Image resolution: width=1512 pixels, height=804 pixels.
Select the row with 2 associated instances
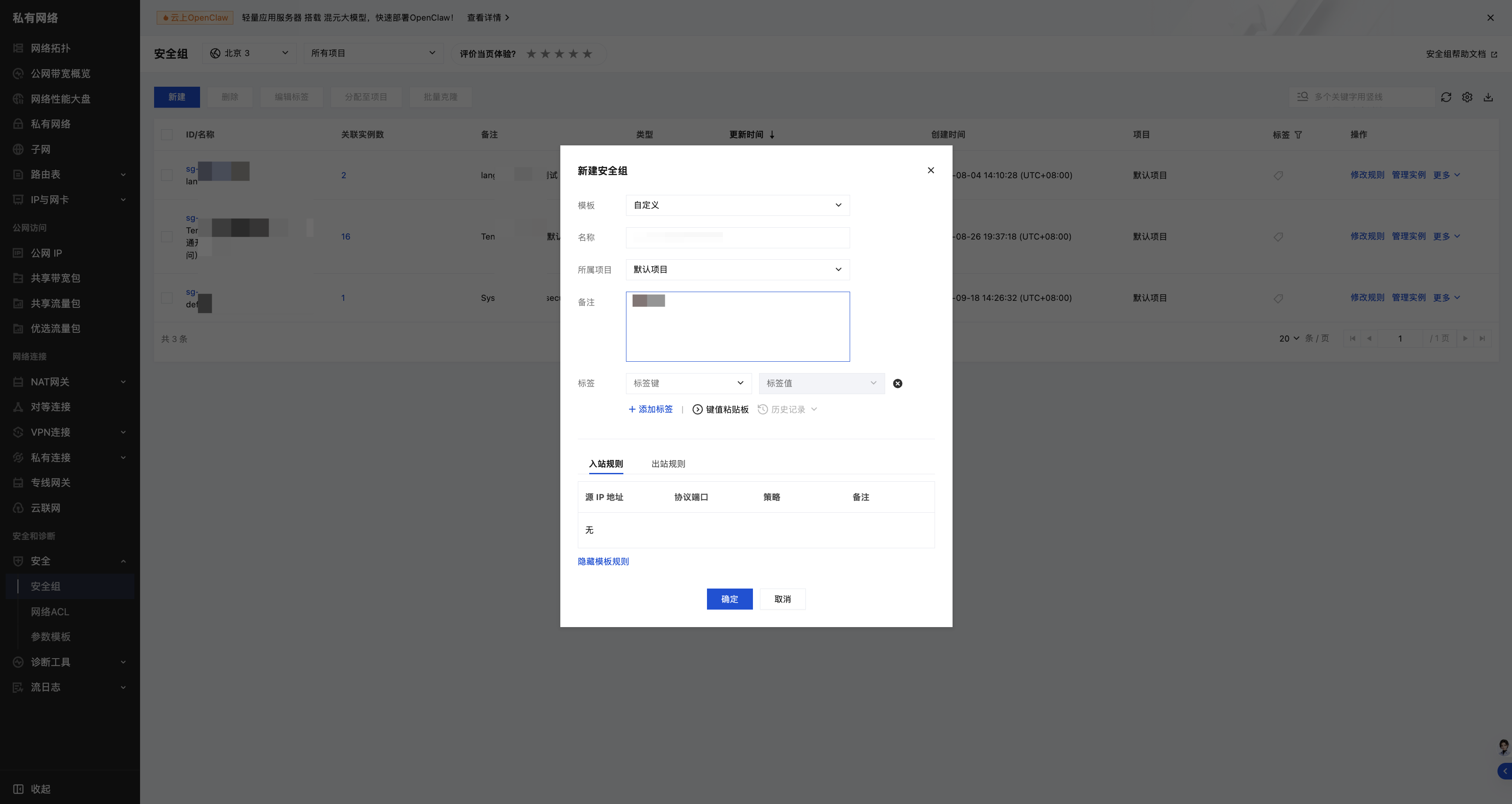pos(167,175)
